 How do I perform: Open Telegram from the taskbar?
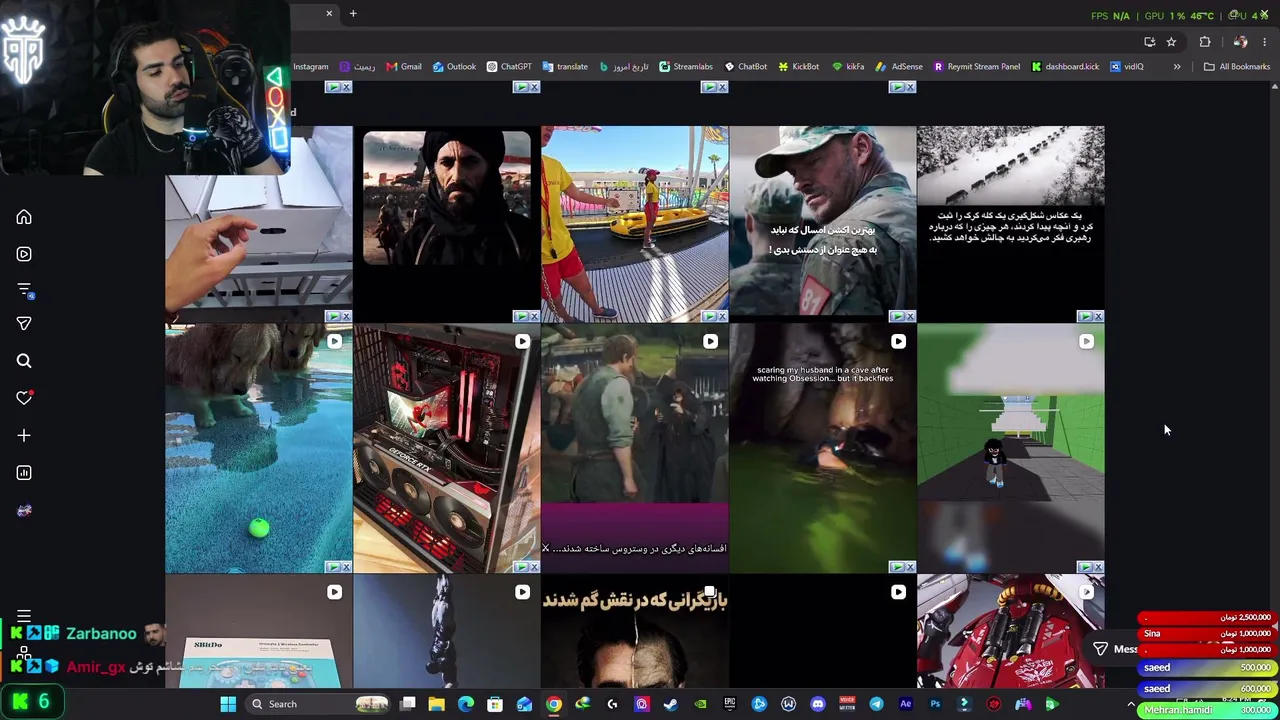876,704
